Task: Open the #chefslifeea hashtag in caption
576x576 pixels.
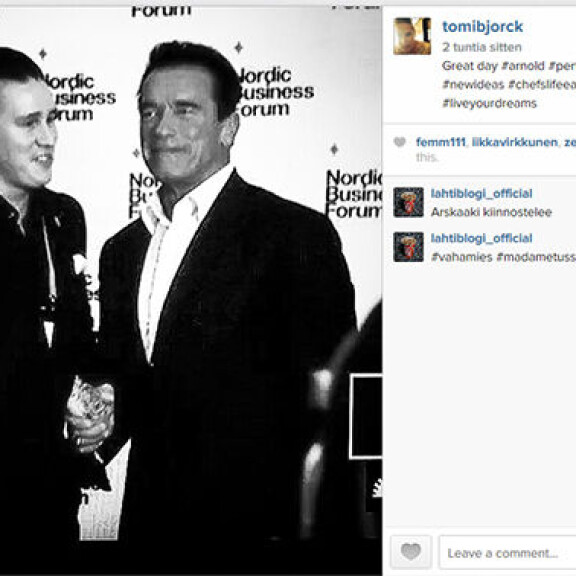Action: click(542, 84)
